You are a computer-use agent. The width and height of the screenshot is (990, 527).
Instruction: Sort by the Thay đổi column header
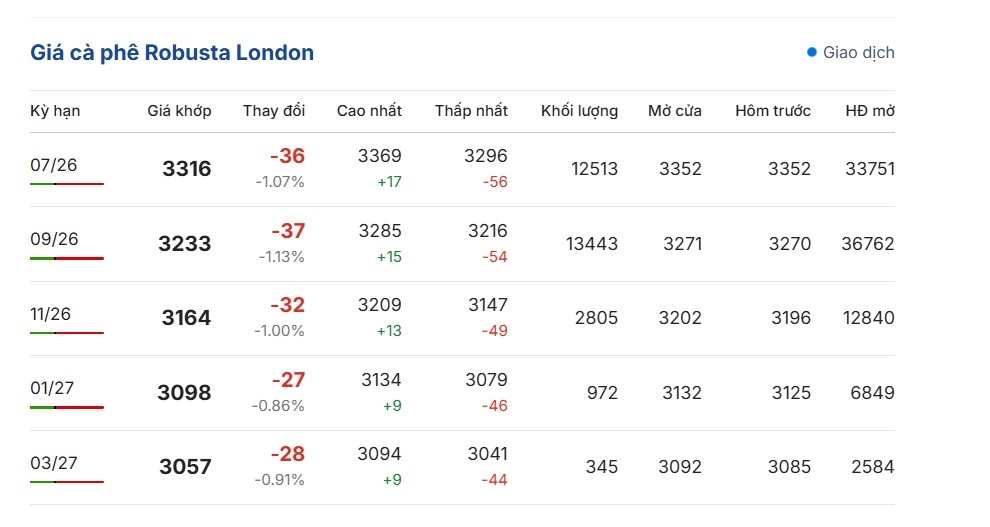pyautogui.click(x=274, y=111)
